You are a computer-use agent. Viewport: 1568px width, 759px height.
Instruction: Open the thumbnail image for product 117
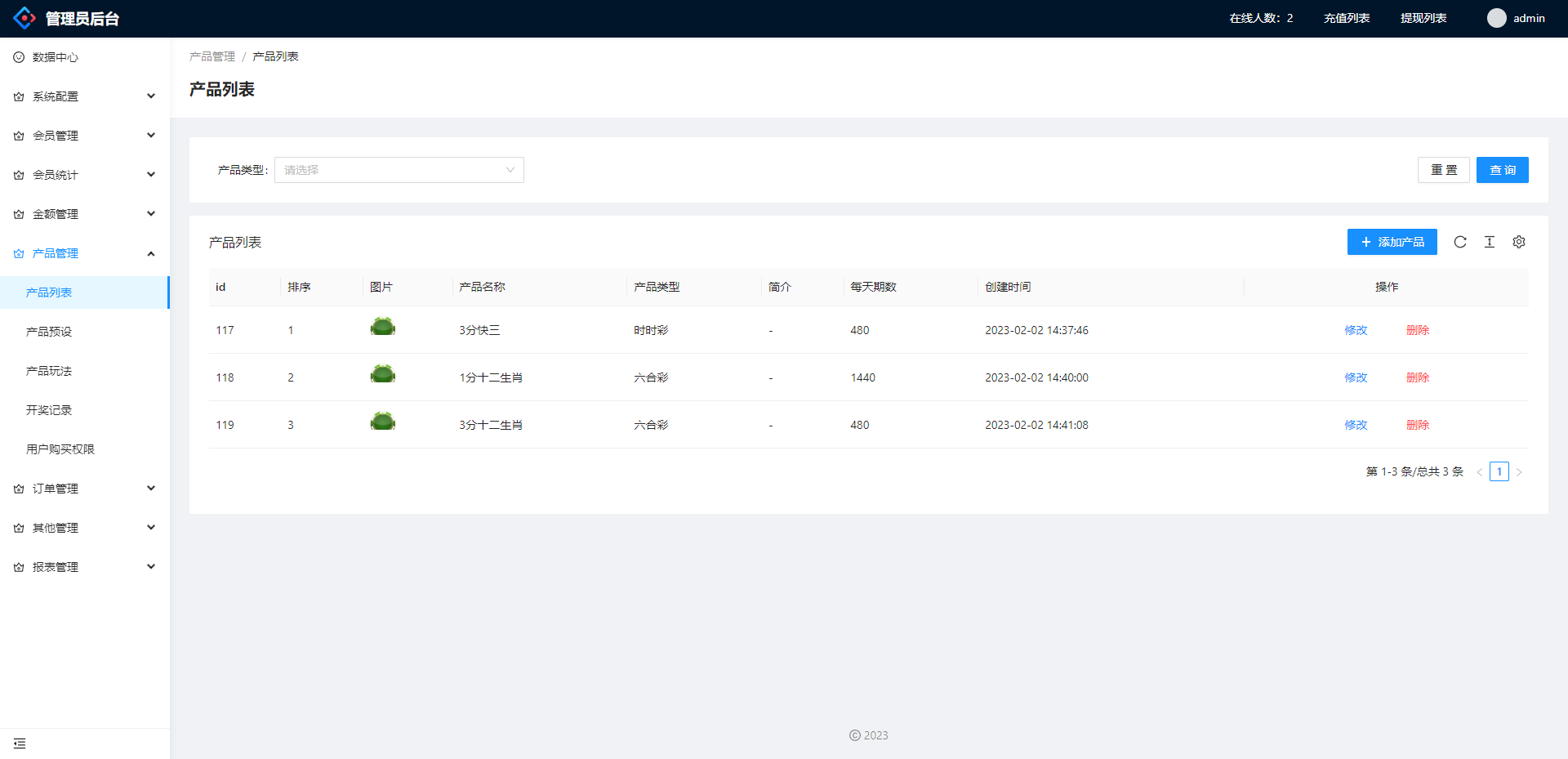click(x=382, y=328)
